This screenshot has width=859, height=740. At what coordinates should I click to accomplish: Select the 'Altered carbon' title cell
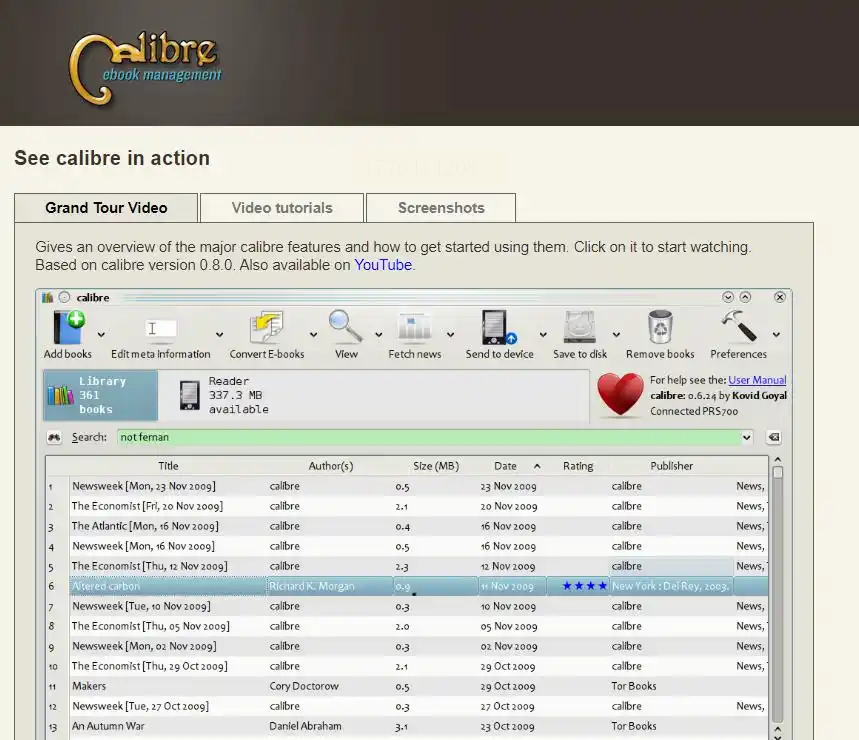[x=168, y=586]
